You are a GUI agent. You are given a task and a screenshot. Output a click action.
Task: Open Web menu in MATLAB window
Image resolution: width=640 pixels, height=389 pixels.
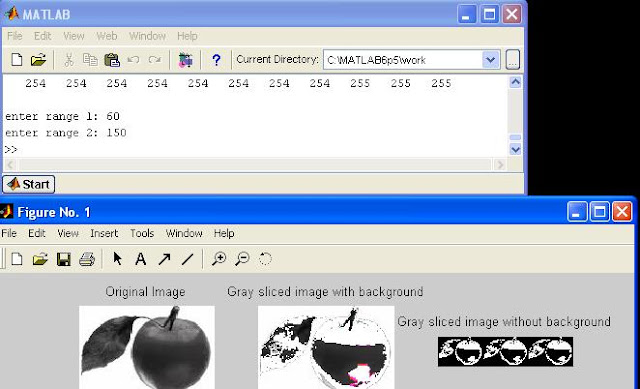click(107, 36)
